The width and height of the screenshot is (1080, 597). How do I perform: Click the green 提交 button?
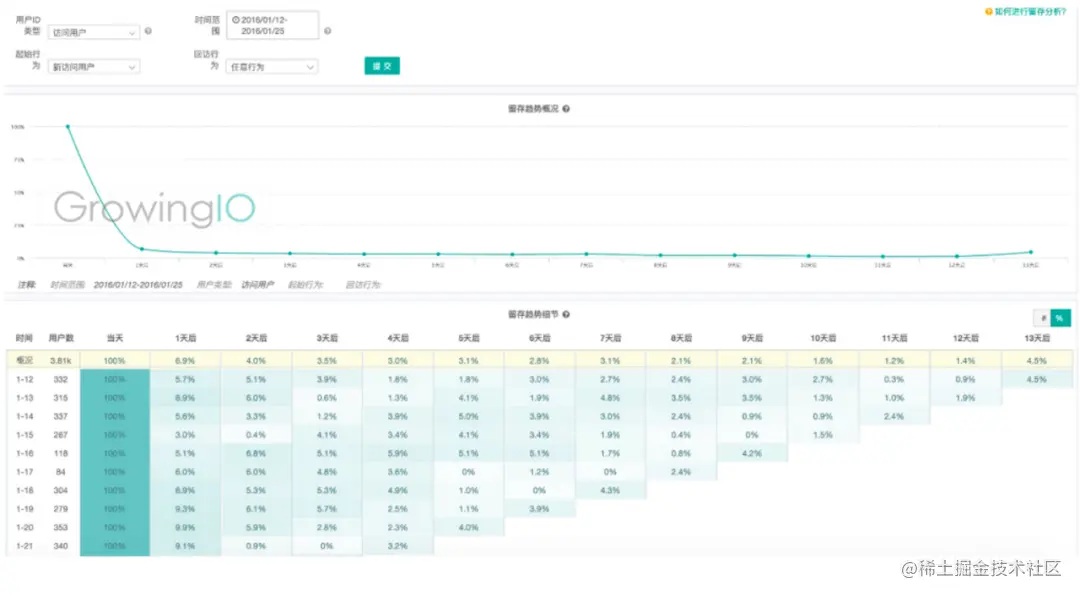382,66
